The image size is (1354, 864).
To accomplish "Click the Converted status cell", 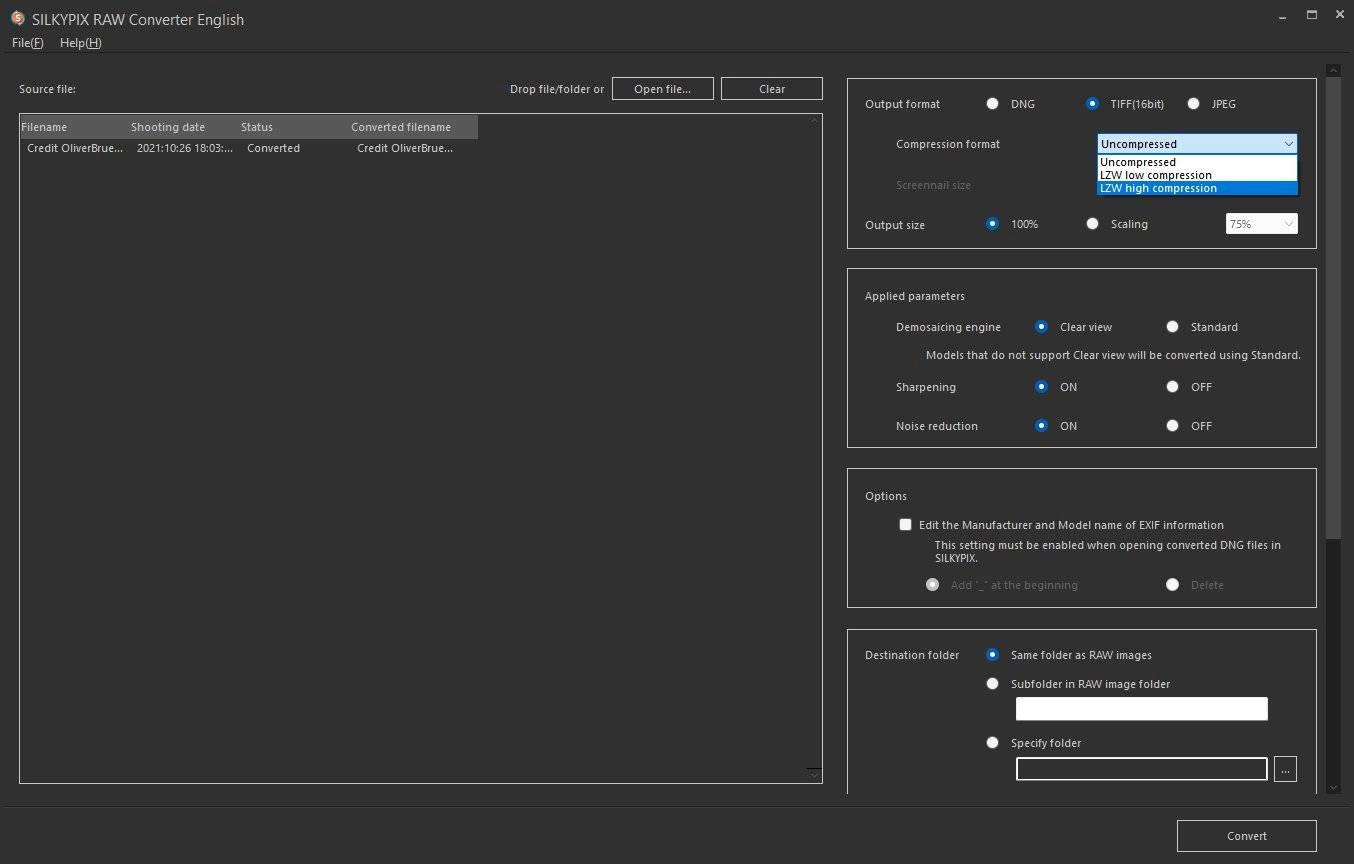I will tap(273, 148).
